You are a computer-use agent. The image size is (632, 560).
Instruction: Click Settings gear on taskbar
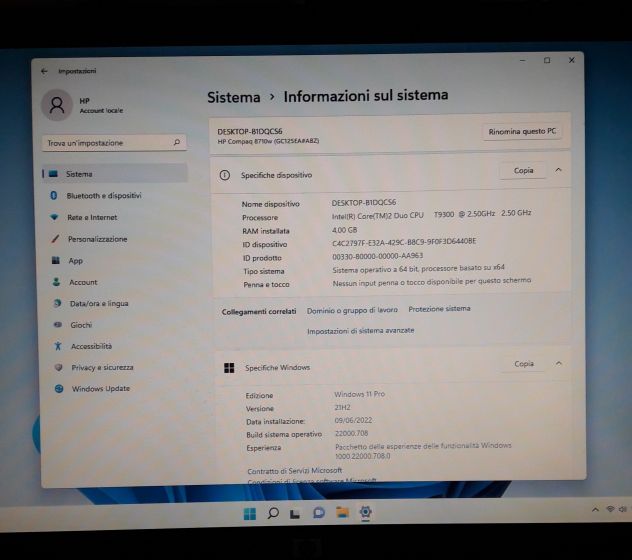point(366,512)
